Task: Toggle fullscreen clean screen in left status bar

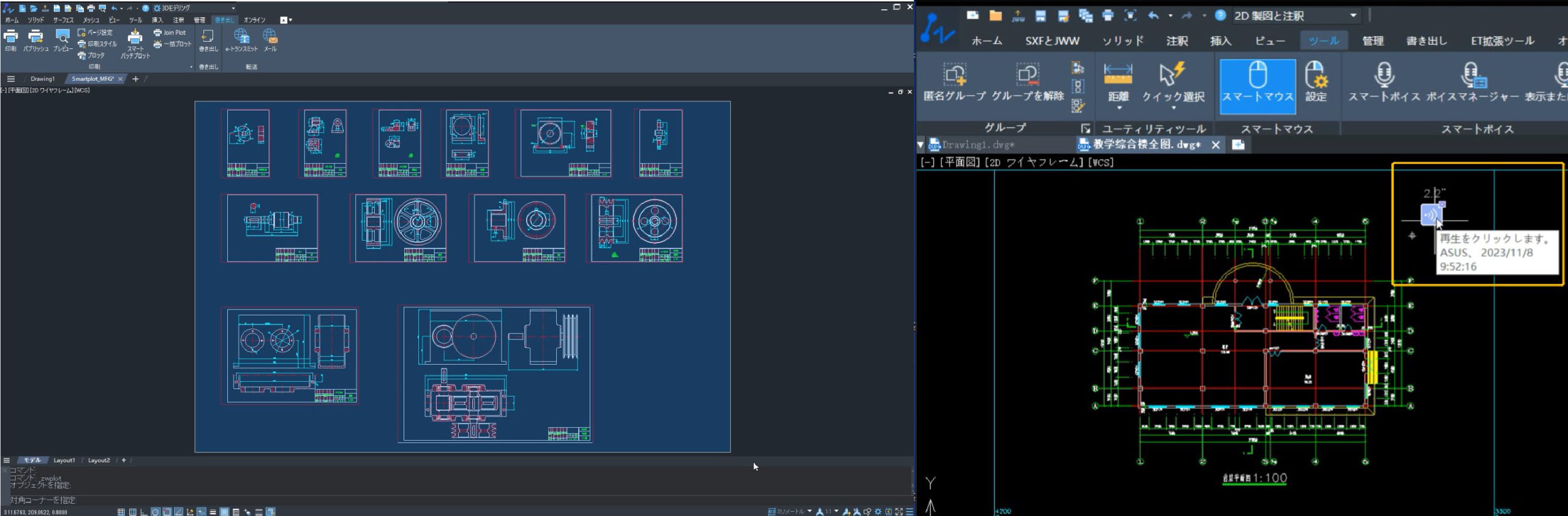Action: [x=899, y=512]
